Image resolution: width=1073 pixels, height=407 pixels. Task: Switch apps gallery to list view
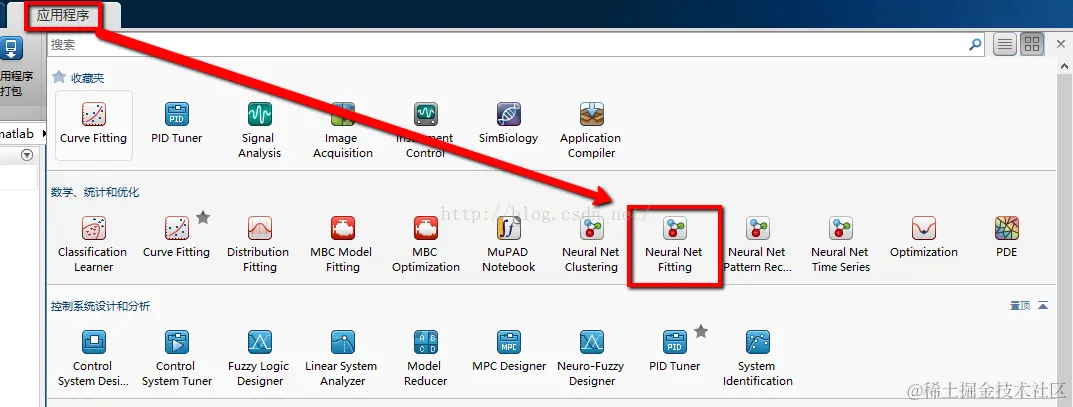pos(1005,45)
